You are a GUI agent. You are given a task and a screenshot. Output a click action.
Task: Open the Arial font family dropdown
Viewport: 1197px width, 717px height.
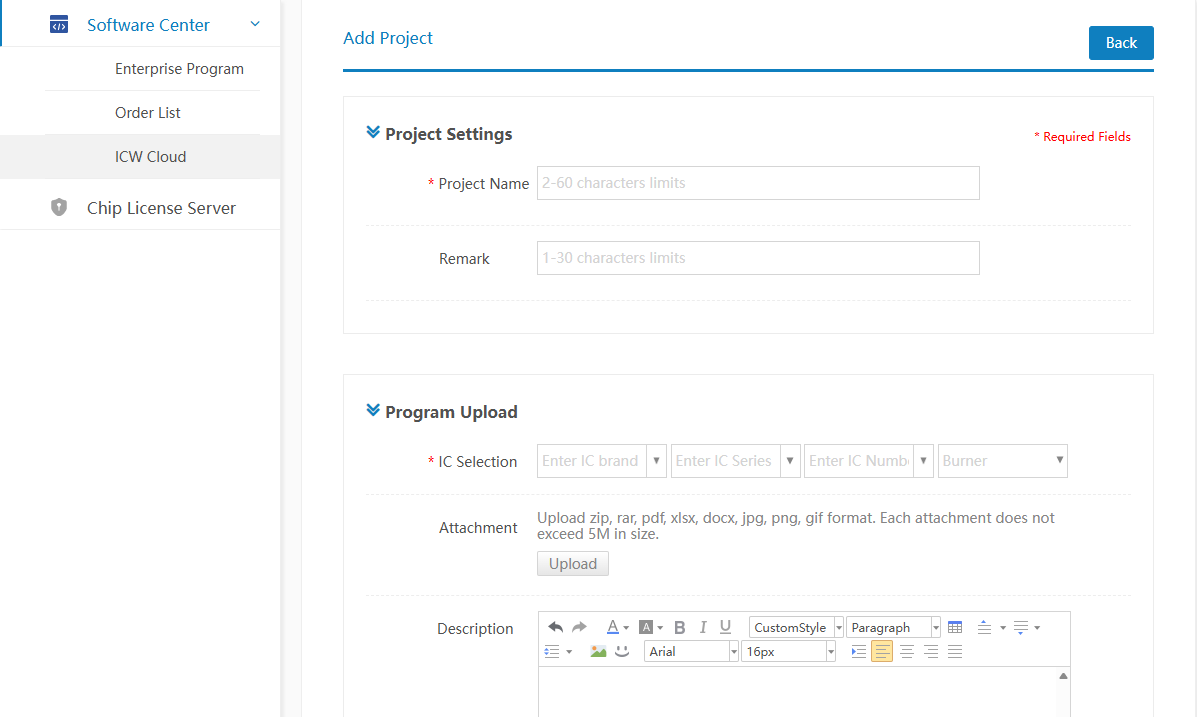click(x=692, y=651)
